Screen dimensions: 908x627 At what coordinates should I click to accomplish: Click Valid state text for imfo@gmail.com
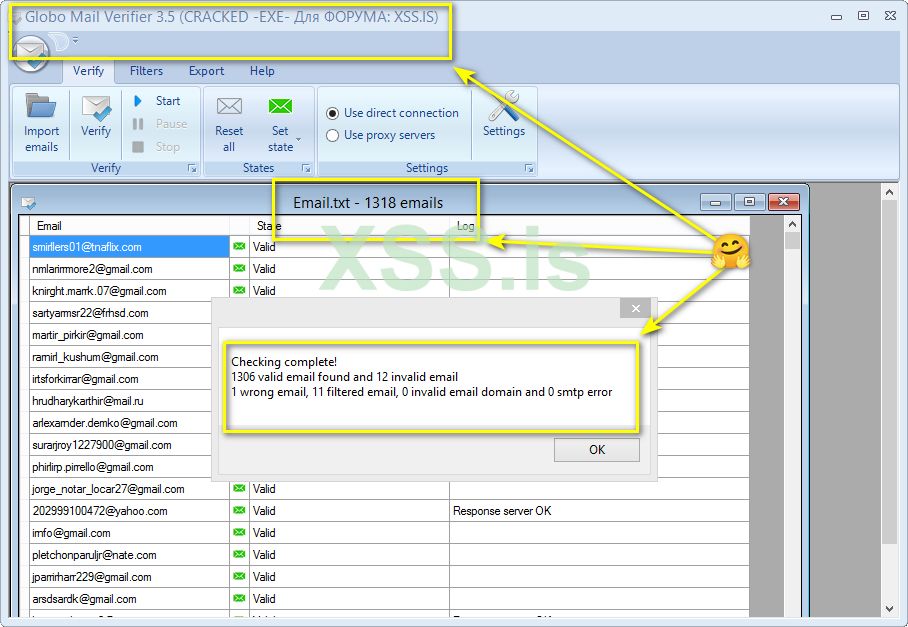tap(264, 533)
